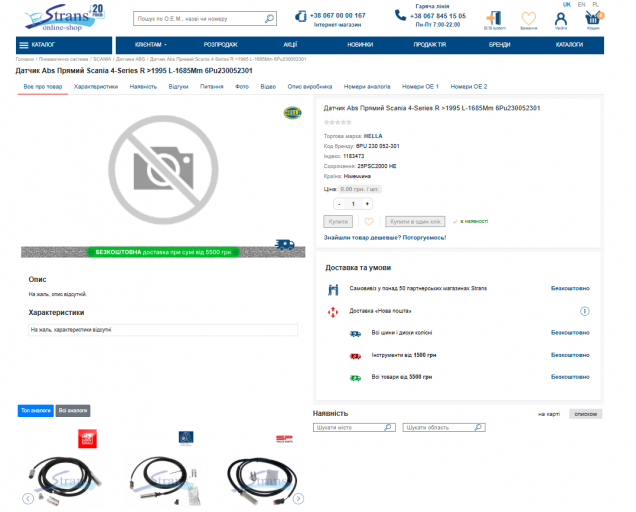
Task: Switch language to EN
Action: [581, 4]
